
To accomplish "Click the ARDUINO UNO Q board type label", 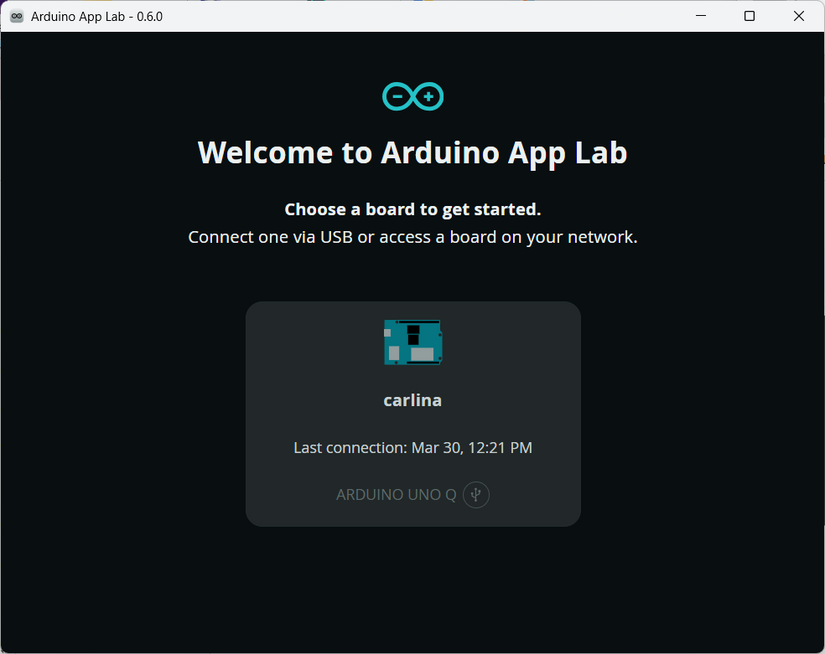I will [x=396, y=495].
